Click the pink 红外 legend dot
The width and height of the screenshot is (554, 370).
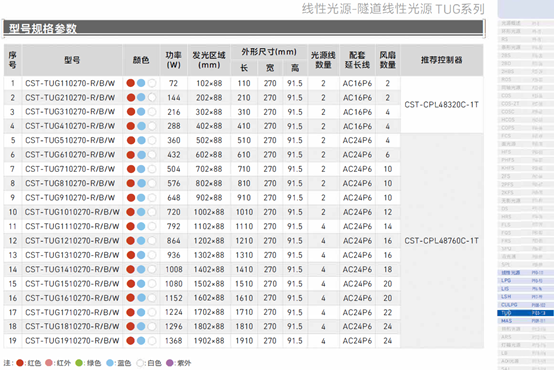(x=49, y=363)
